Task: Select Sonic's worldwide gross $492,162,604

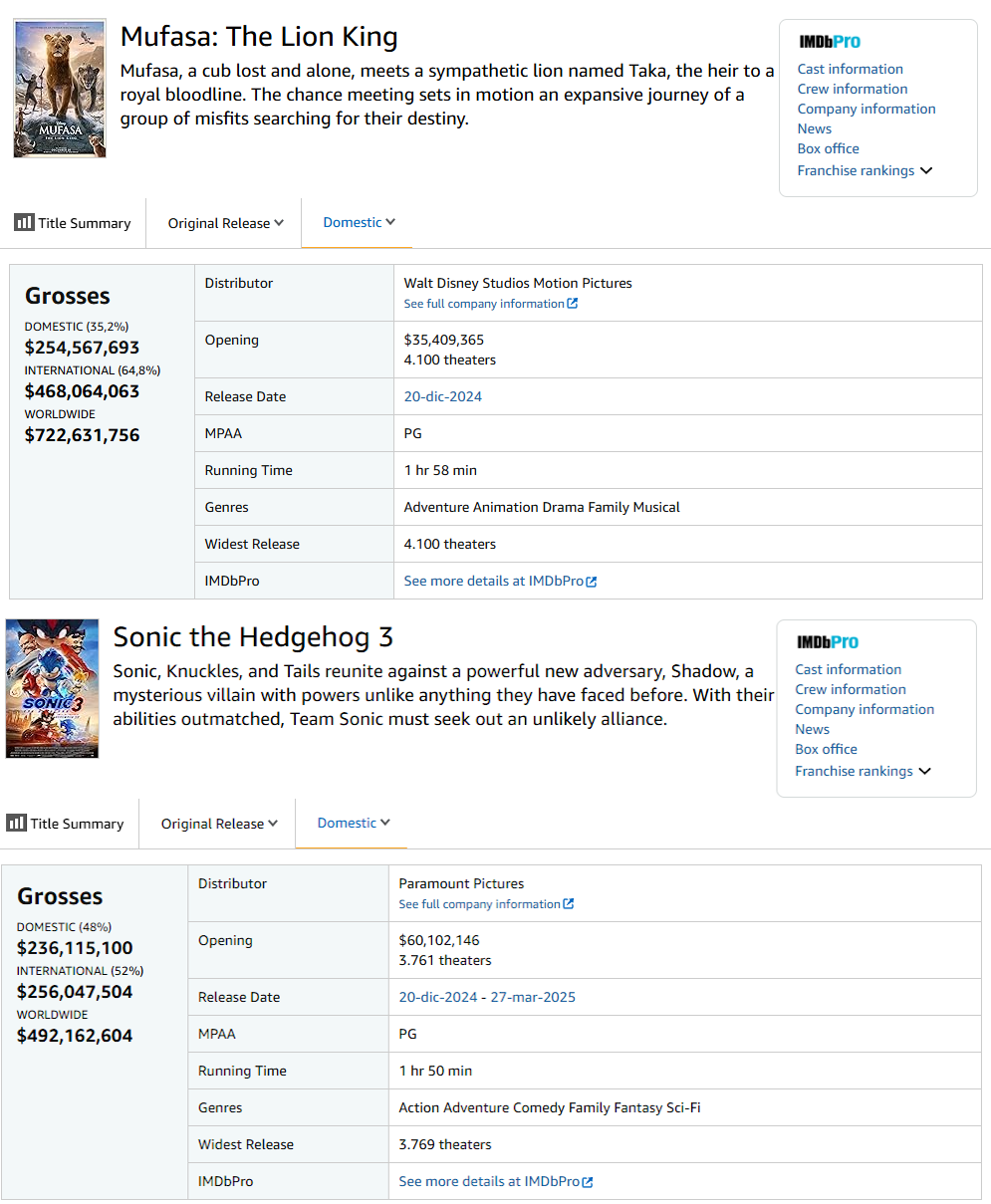Action: 75,1036
